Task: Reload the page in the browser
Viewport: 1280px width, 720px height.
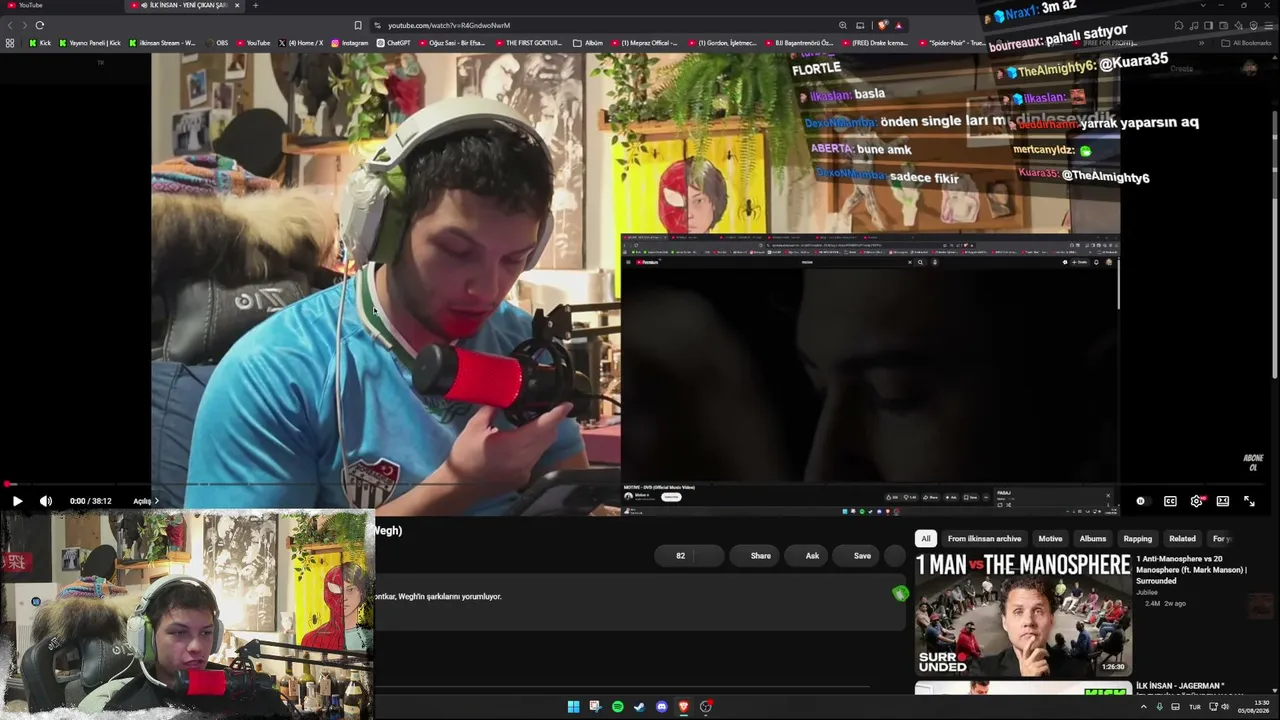Action: tap(40, 25)
